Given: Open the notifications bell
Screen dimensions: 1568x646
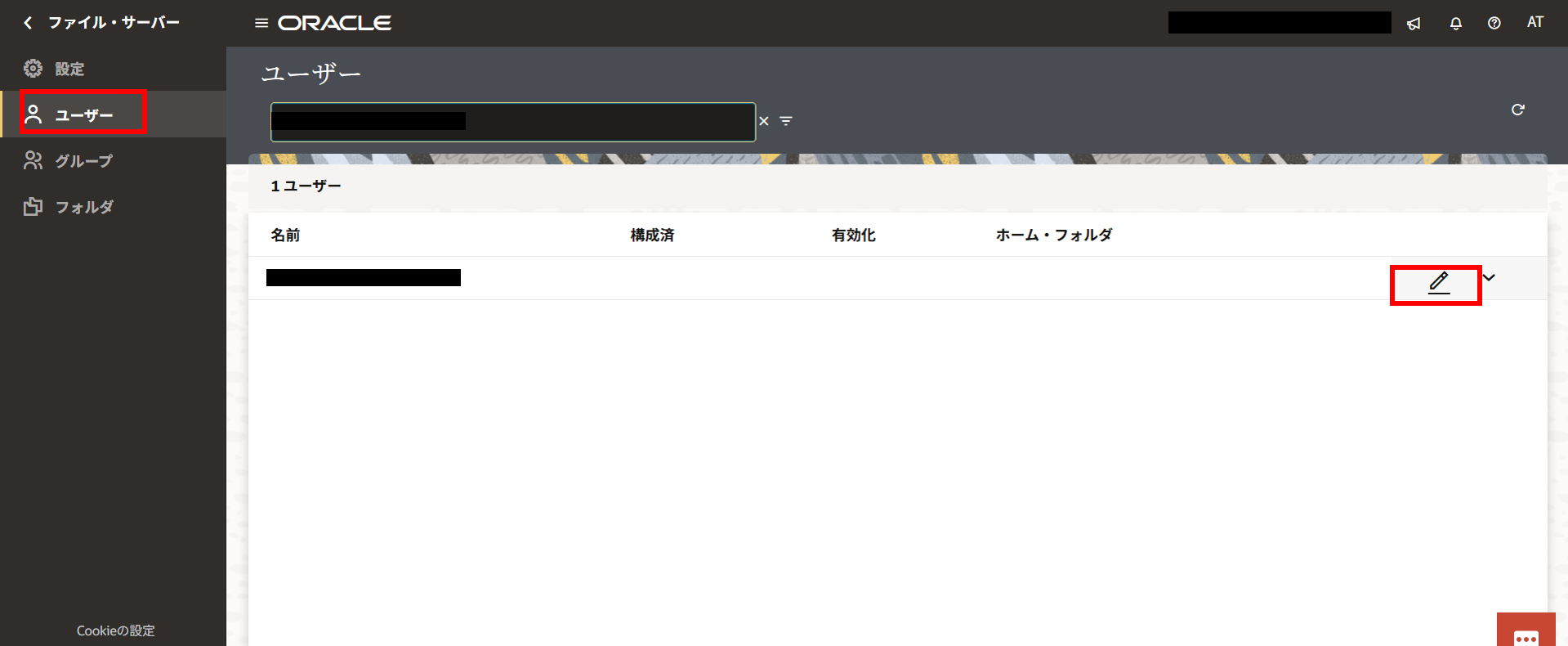Looking at the screenshot, I should pyautogui.click(x=1455, y=24).
